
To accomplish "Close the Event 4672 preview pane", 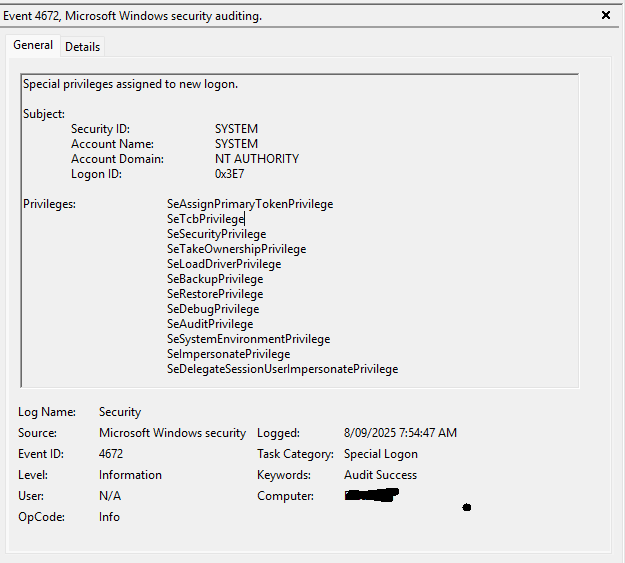I will tap(605, 16).
